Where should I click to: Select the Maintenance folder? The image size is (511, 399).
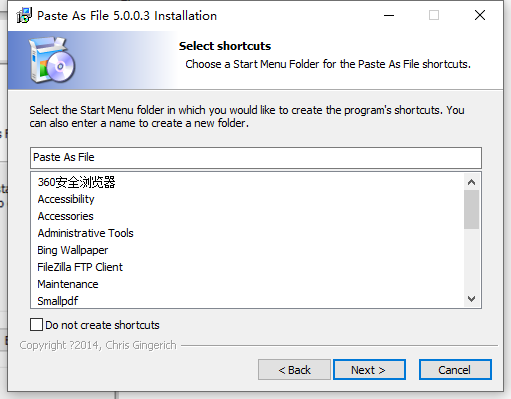[68, 284]
